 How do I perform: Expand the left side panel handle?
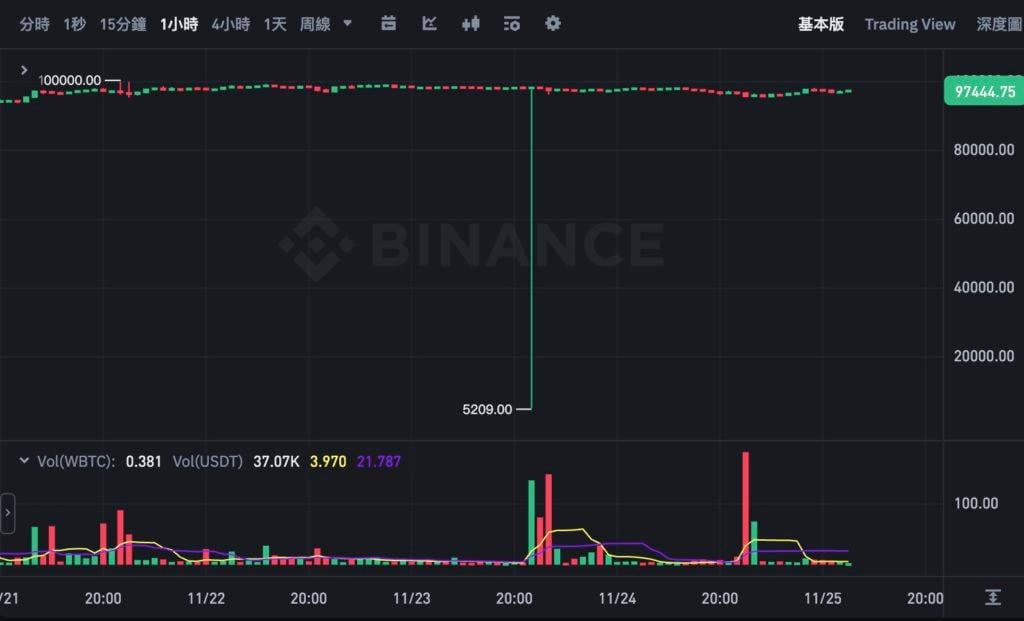[8, 513]
